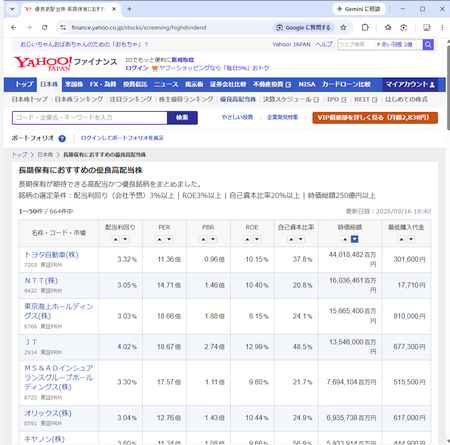The image size is (450, 445).
Task: Sort ROE ascending with up arrow
Action: pyautogui.click(x=247, y=239)
